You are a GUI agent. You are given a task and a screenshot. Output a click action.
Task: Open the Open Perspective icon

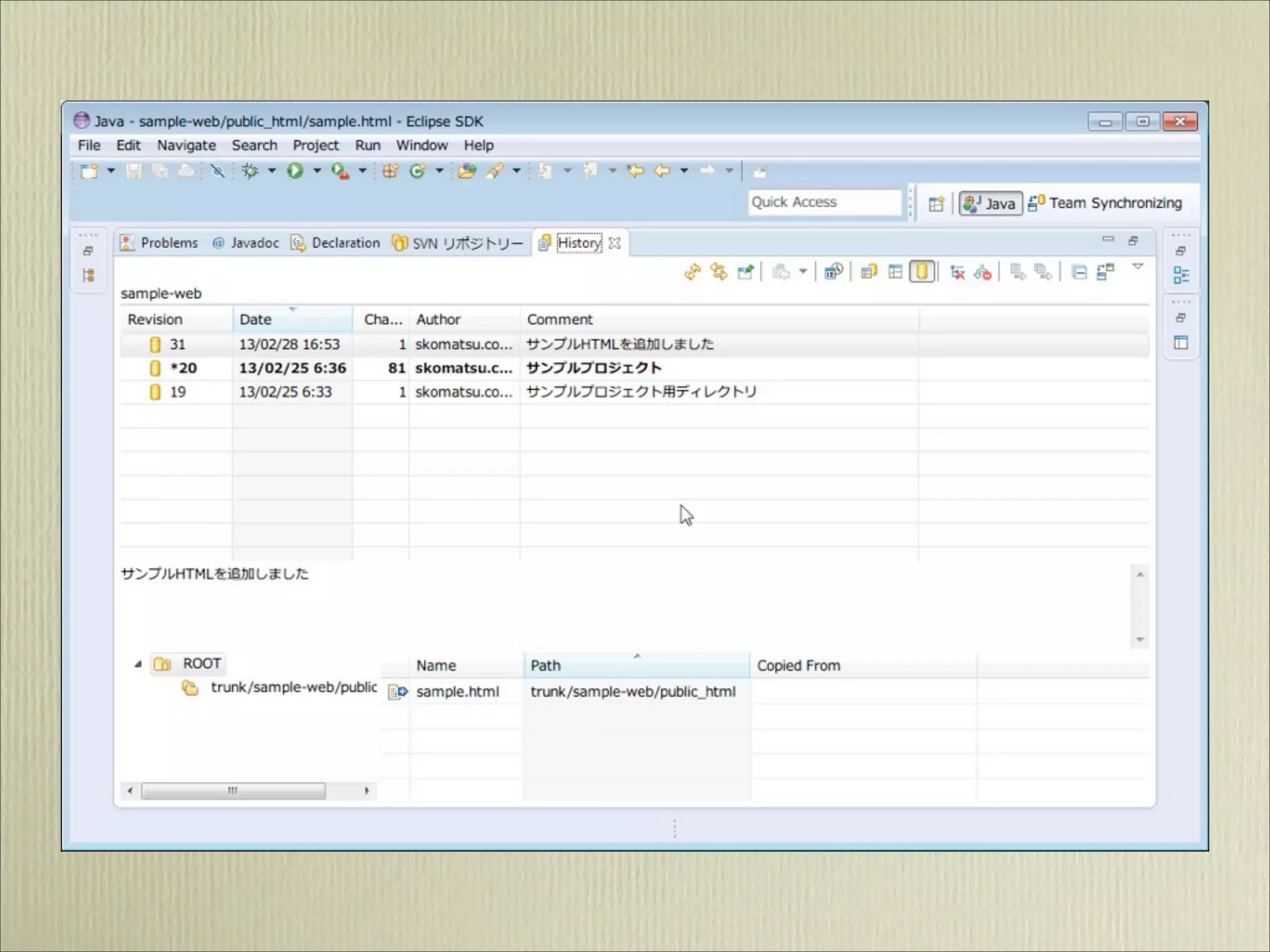[936, 203]
